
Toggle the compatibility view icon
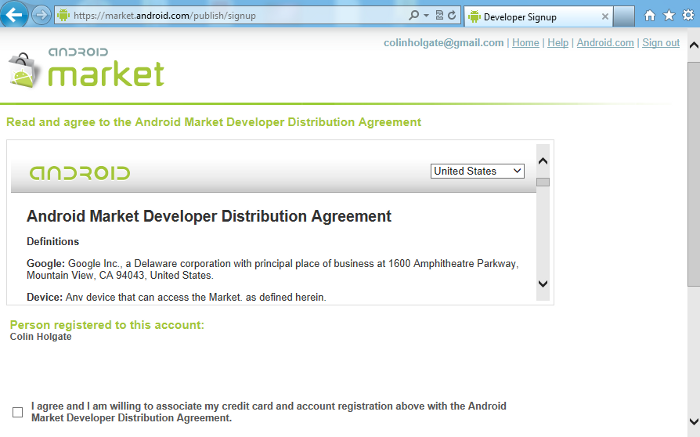(439, 16)
